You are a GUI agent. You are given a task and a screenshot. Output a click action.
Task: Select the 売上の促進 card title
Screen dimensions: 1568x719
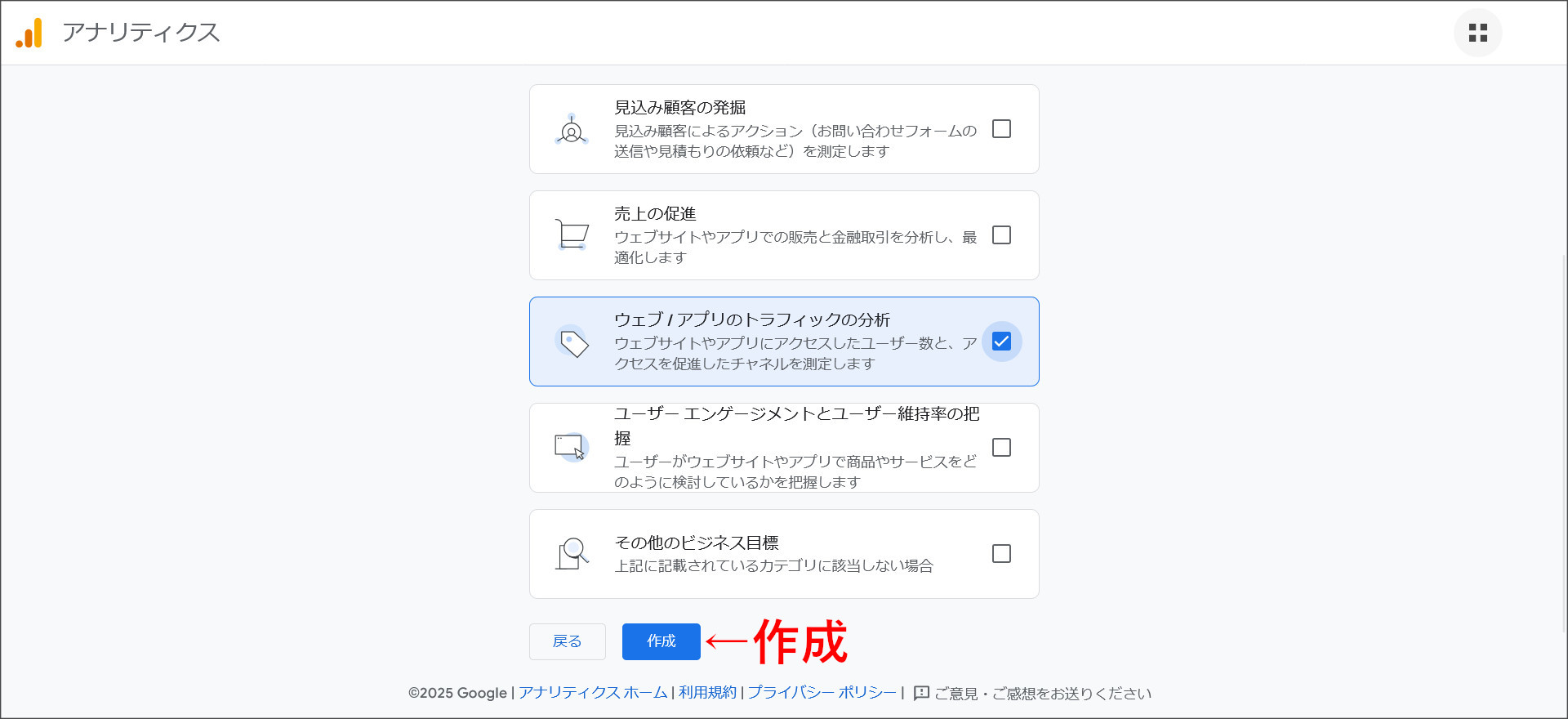coord(655,214)
